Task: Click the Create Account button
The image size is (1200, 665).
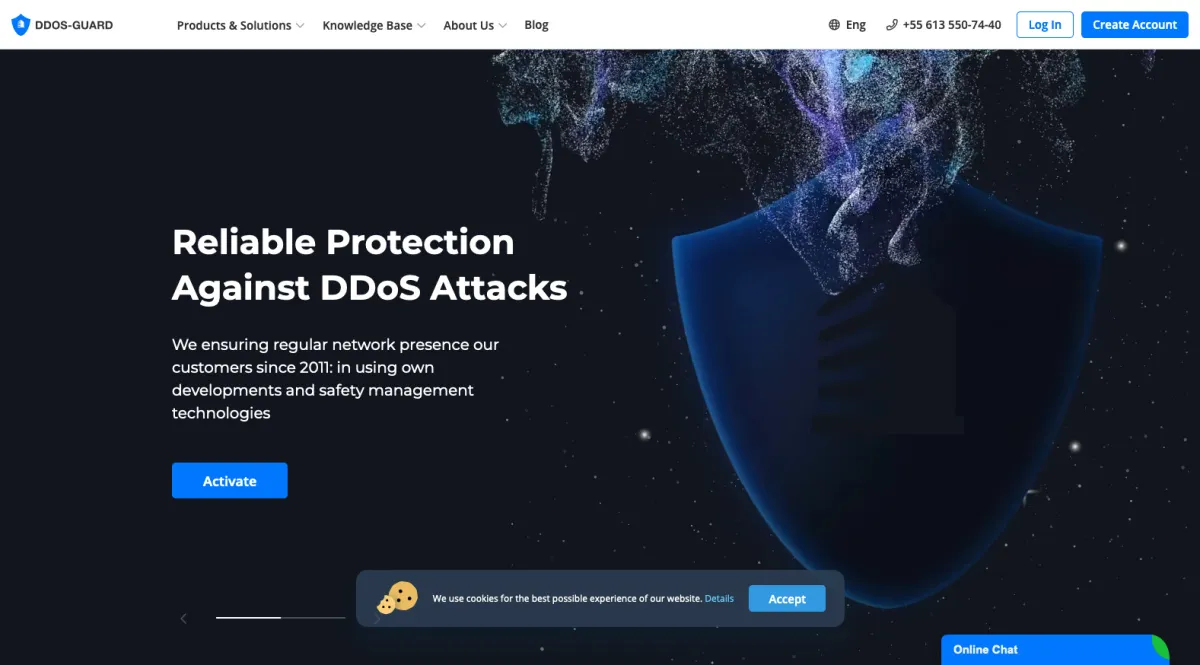Action: click(1134, 25)
